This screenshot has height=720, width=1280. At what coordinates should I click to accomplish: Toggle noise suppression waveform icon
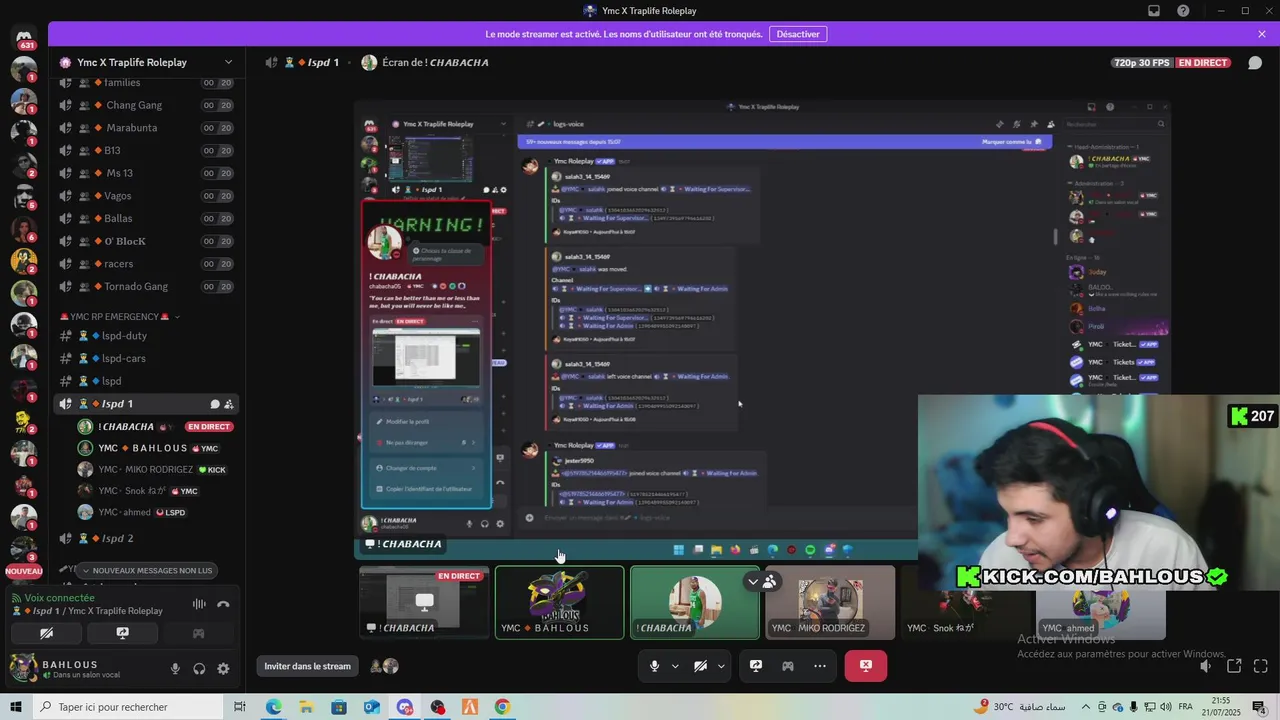pos(199,604)
